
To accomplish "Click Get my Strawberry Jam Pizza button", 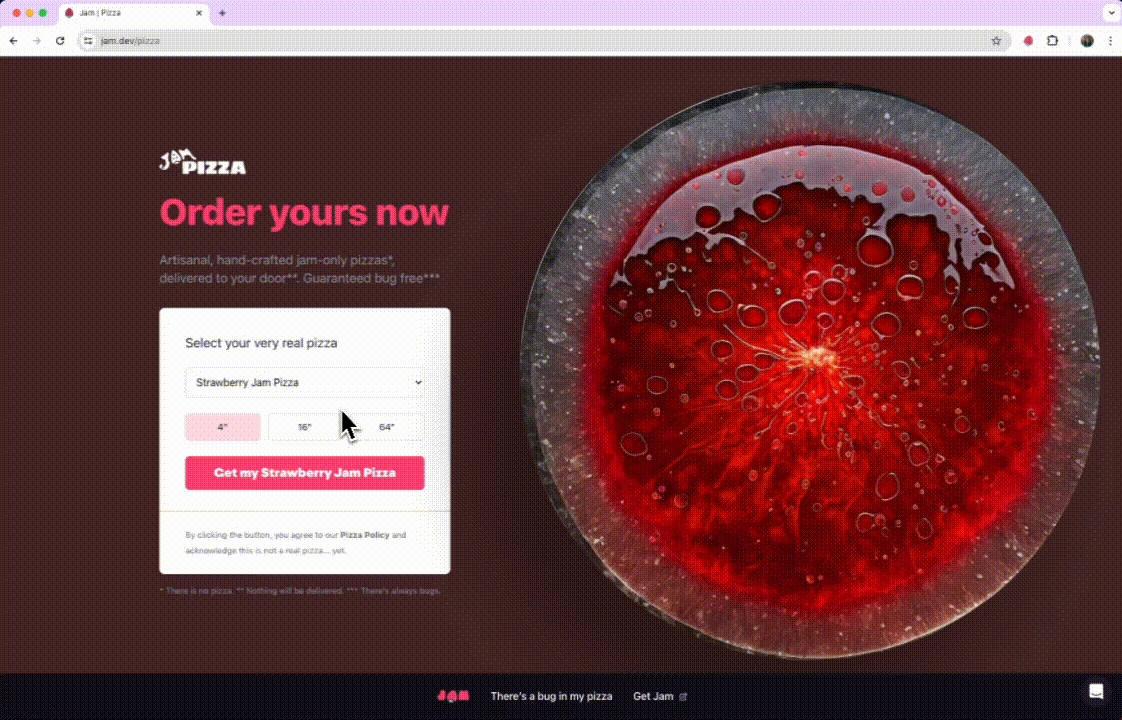I will click(x=305, y=473).
